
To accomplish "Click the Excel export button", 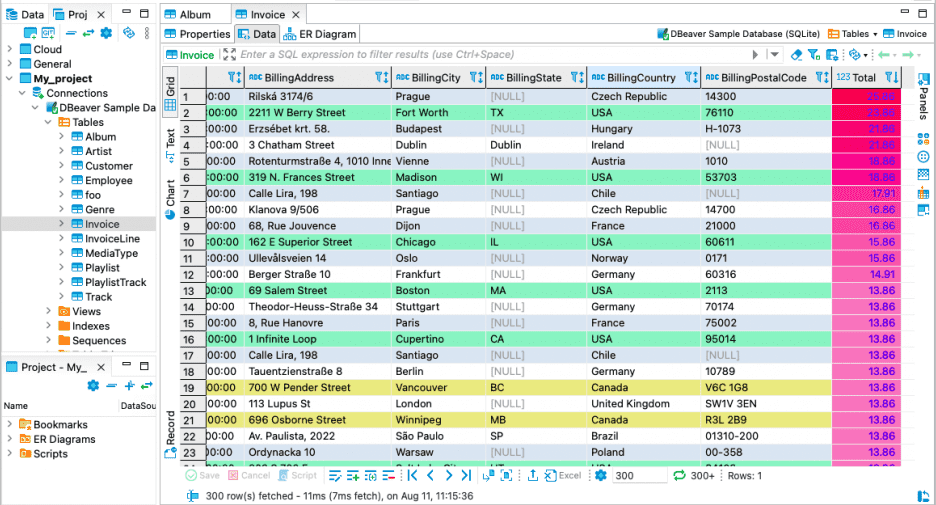I will click(564, 476).
